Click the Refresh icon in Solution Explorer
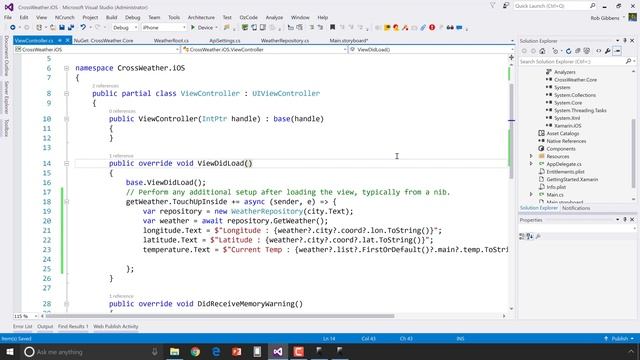 coord(568,51)
